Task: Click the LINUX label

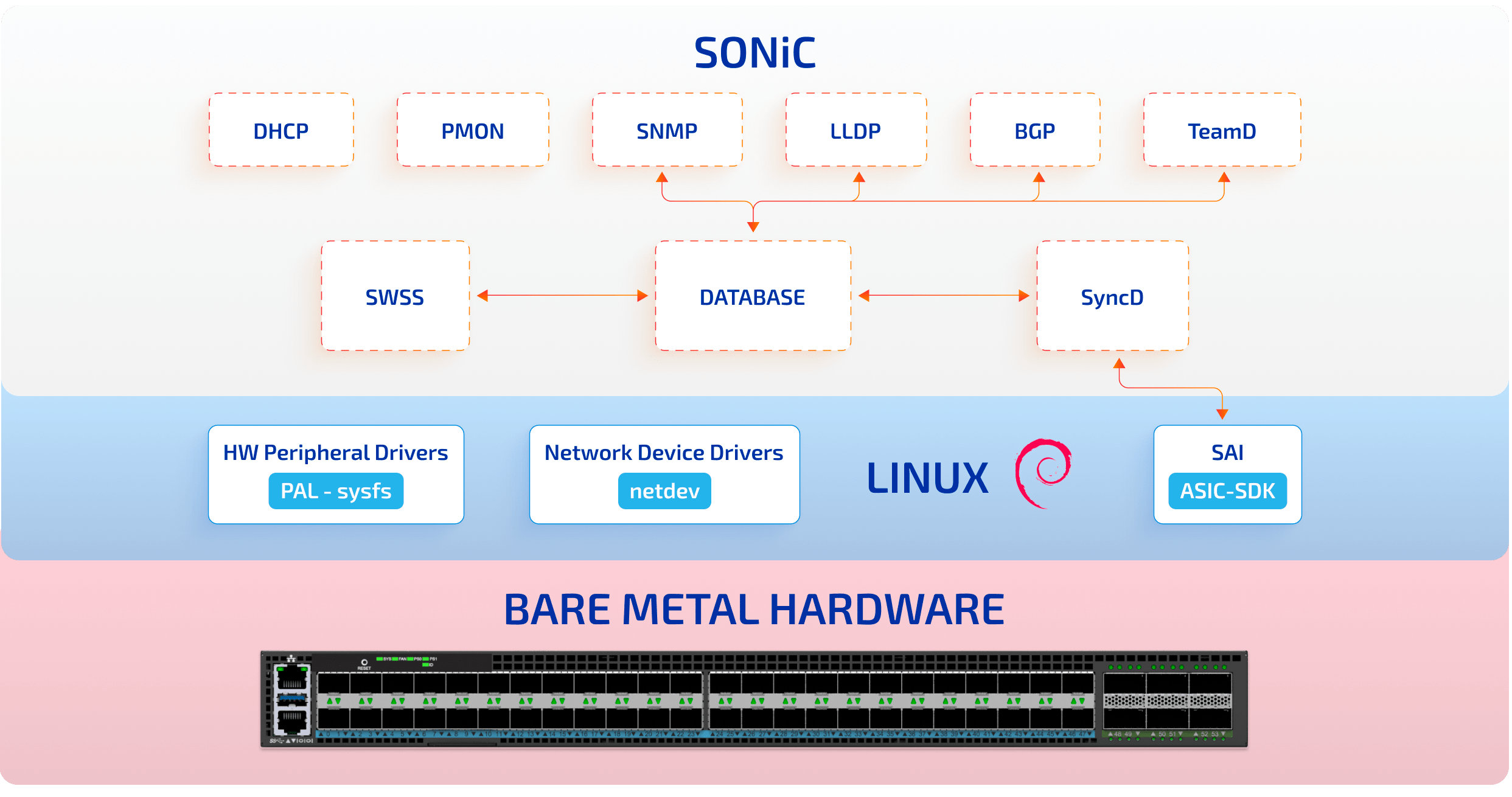Action: (927, 478)
